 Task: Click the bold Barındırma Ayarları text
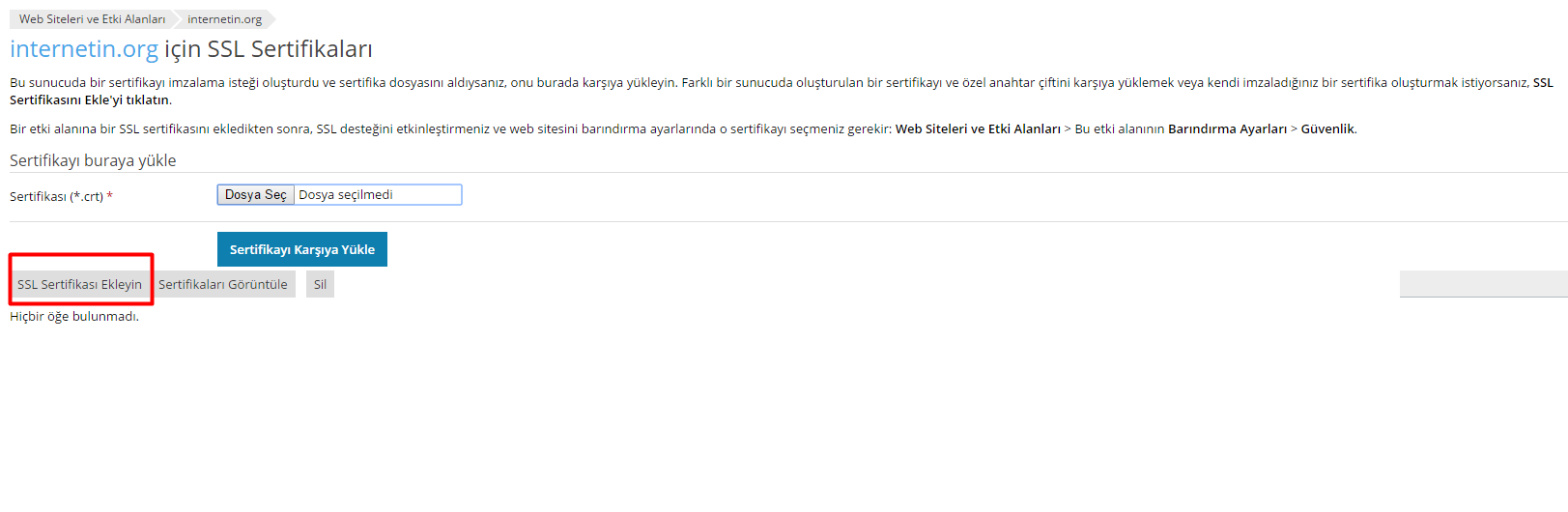pyautogui.click(x=1227, y=128)
